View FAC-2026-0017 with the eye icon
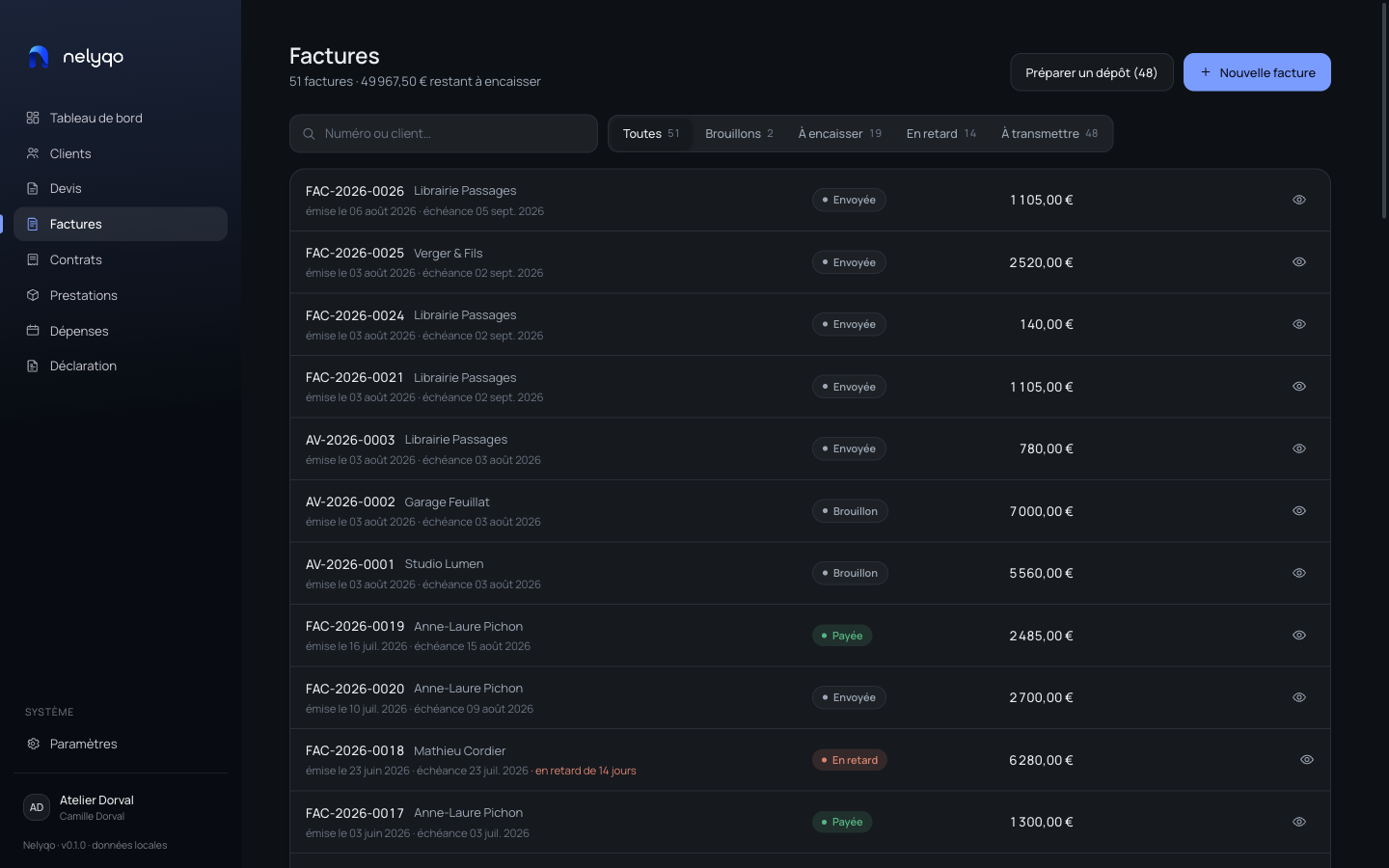The image size is (1389, 868). tap(1299, 822)
